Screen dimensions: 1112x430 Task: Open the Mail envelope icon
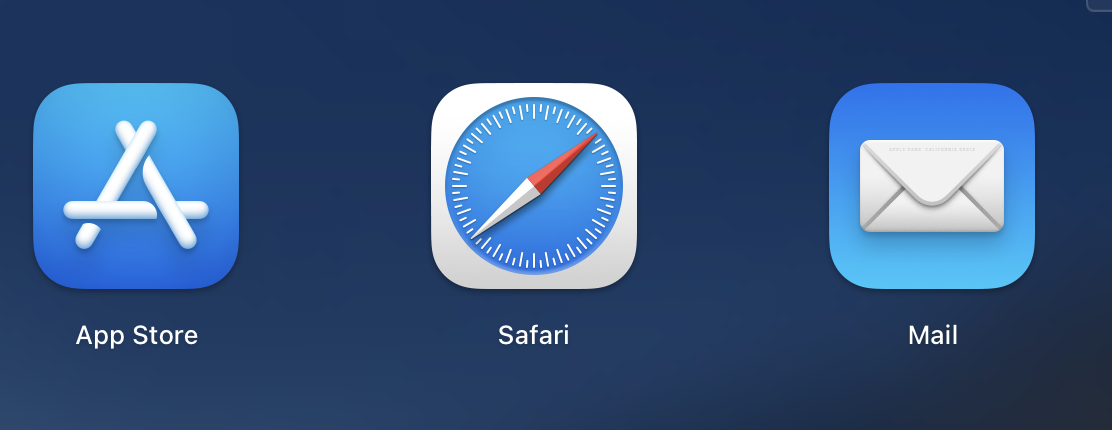click(x=932, y=186)
